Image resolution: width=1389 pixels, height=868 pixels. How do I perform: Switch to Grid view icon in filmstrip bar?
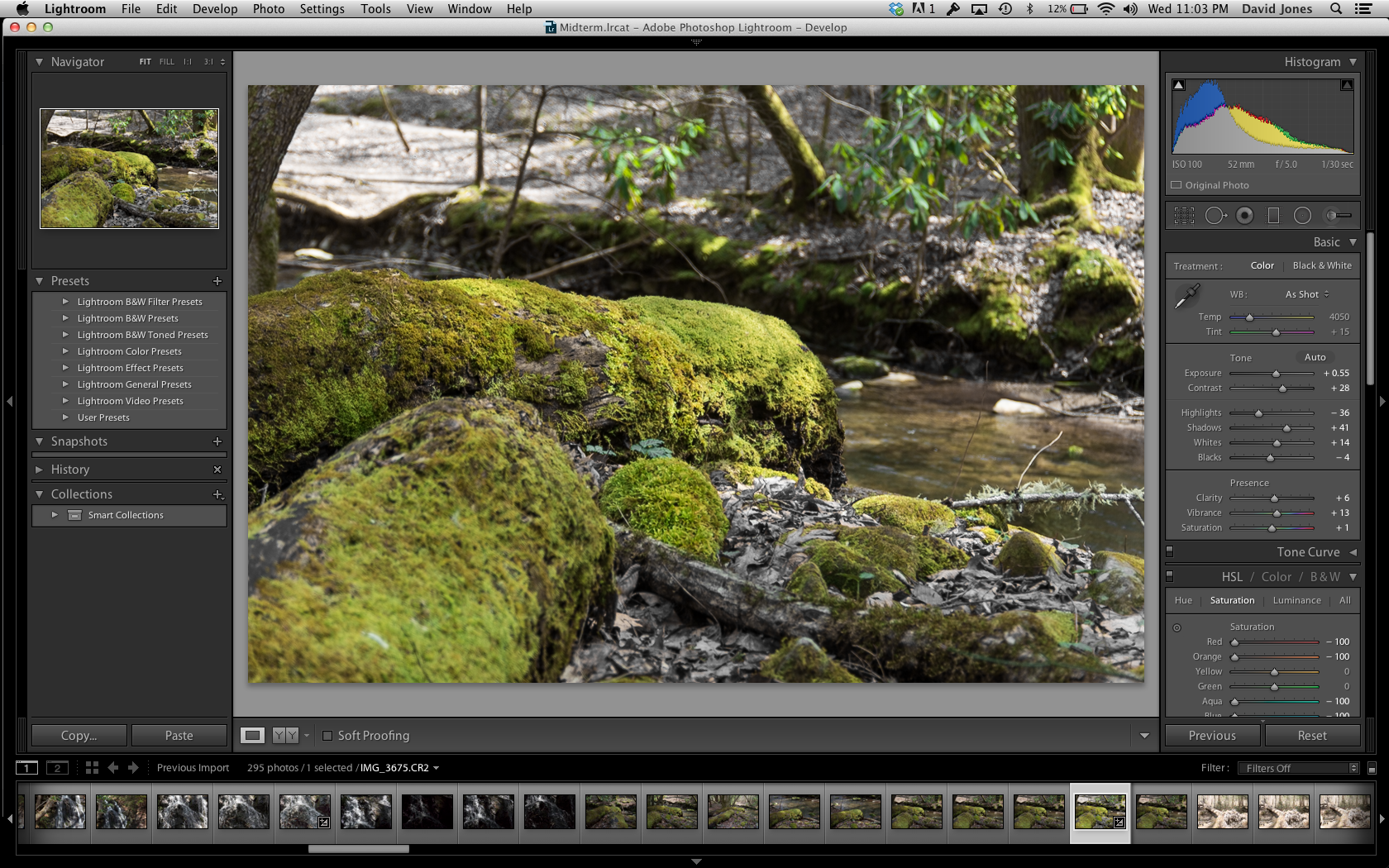92,768
